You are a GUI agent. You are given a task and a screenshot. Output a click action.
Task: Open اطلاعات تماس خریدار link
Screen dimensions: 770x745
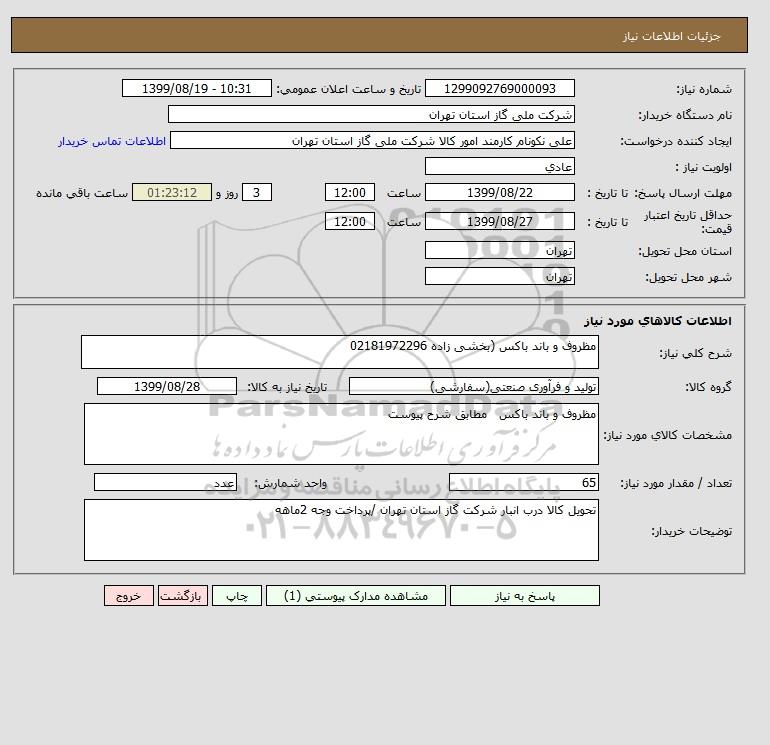coord(111,141)
